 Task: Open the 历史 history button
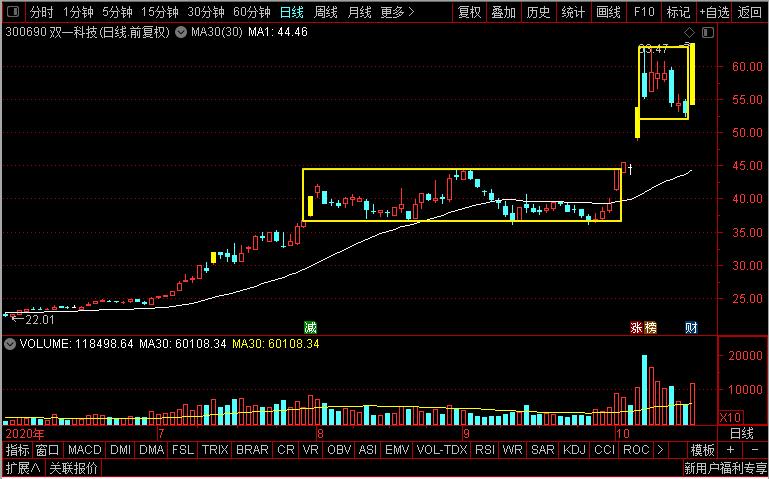(x=539, y=12)
